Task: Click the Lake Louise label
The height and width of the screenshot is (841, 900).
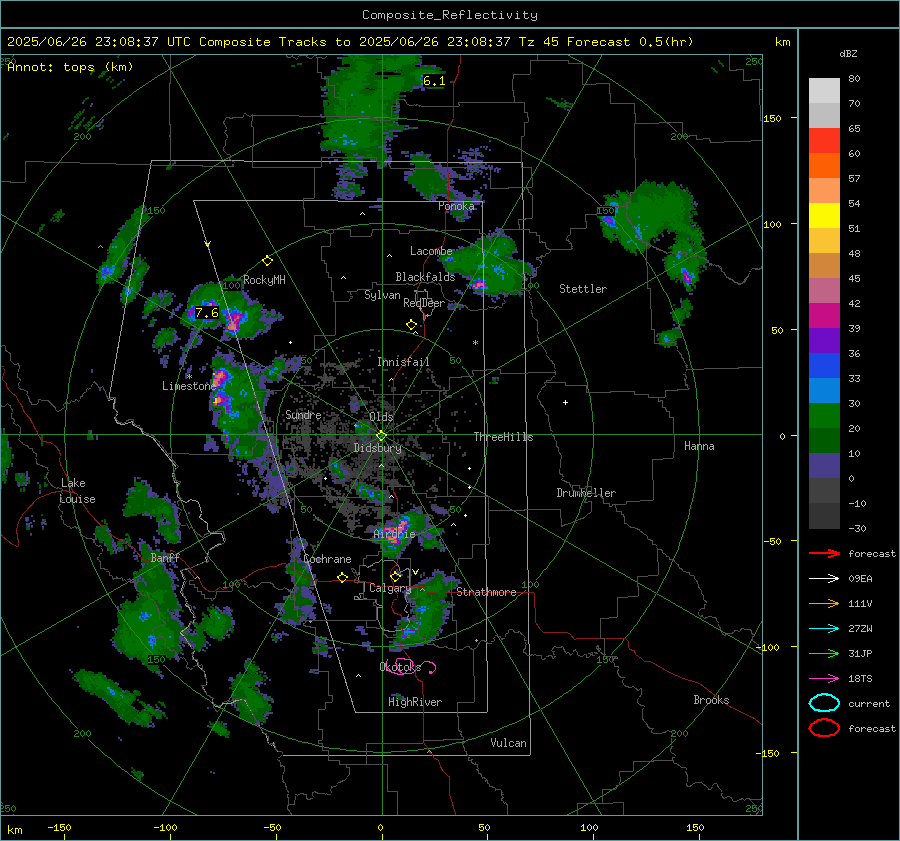Action: [78, 491]
